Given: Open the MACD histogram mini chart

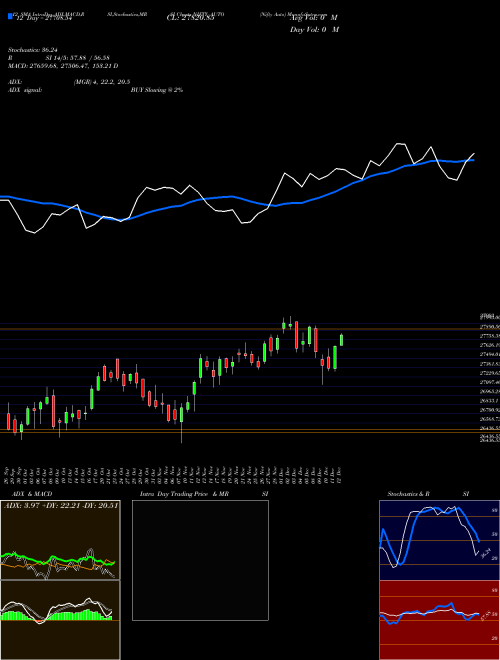Looking at the screenshot, I should [60, 620].
